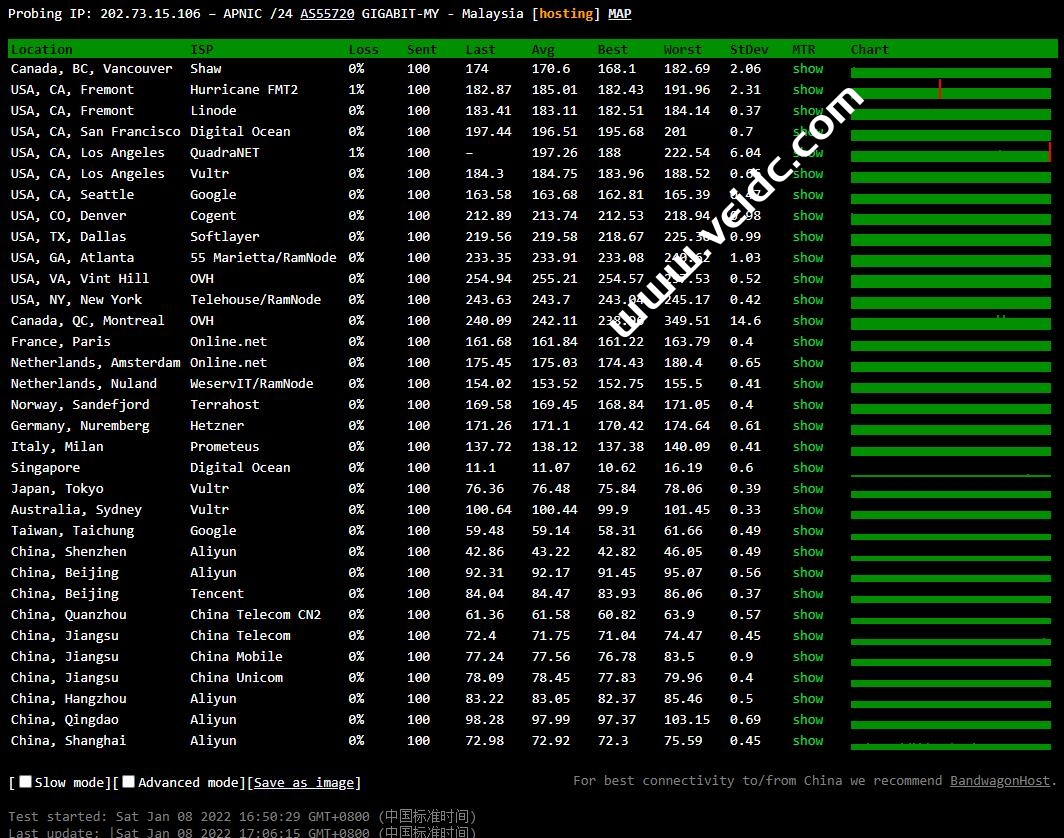
Task: Show MTR for Paris Online.net row
Action: 808,342
